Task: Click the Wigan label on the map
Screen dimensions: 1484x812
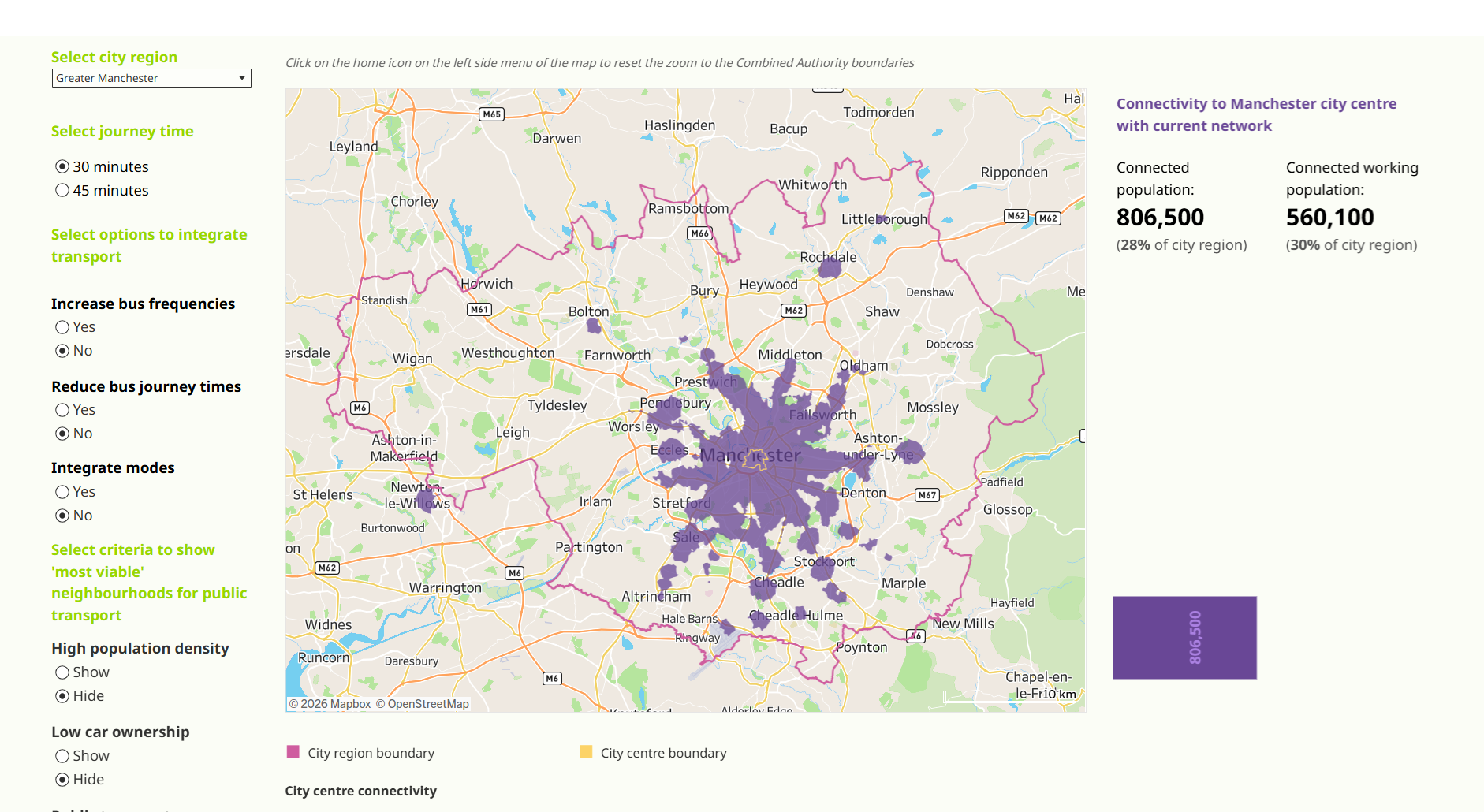Action: point(412,359)
